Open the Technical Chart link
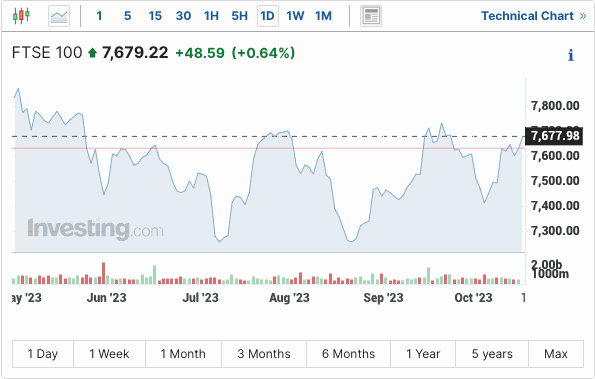This screenshot has width=595, height=379. pos(534,16)
